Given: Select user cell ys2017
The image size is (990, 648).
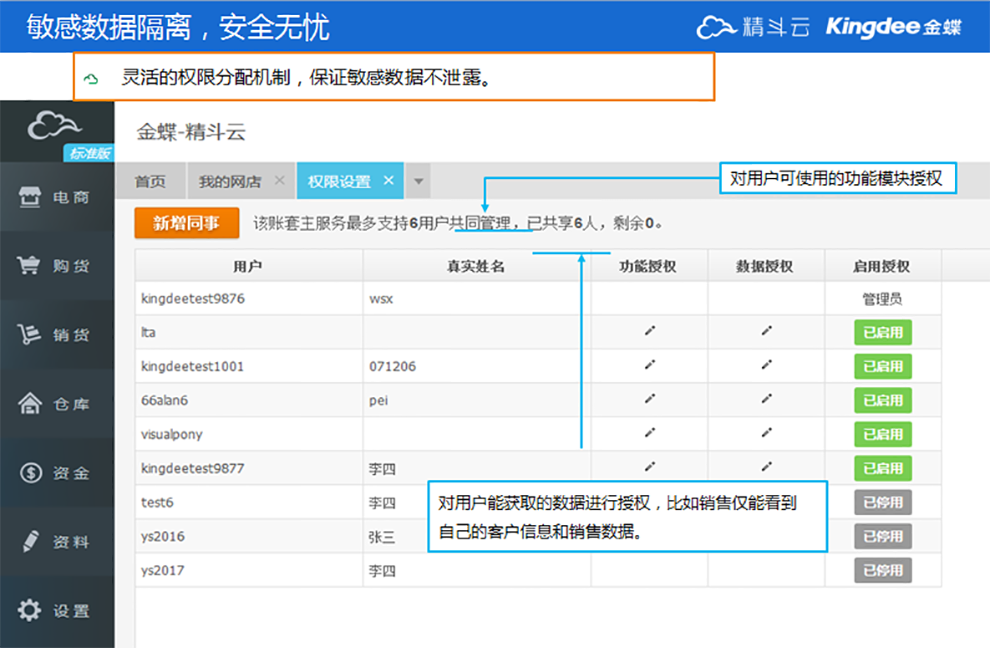Looking at the screenshot, I should (x=249, y=571).
